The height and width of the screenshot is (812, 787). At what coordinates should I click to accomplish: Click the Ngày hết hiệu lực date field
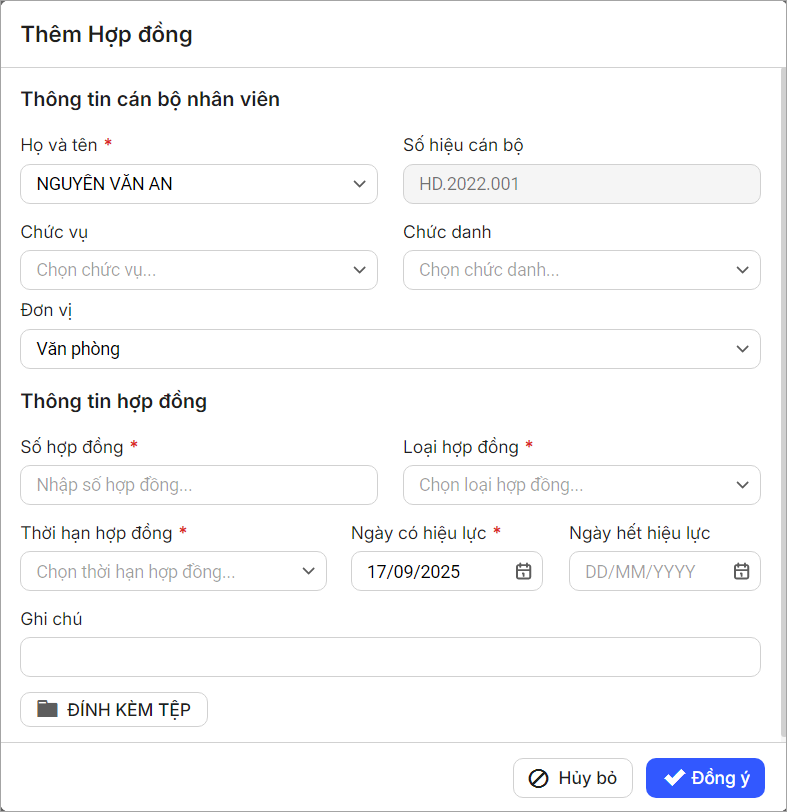pos(650,572)
